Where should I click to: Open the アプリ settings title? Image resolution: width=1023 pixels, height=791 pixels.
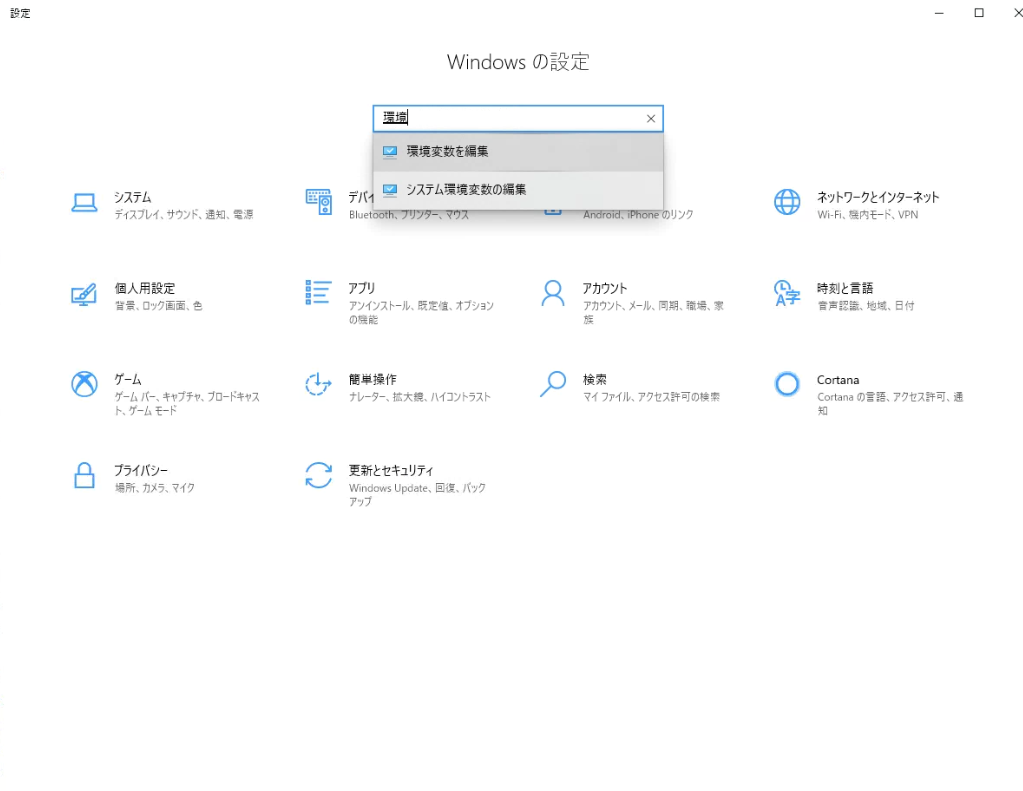pos(361,288)
